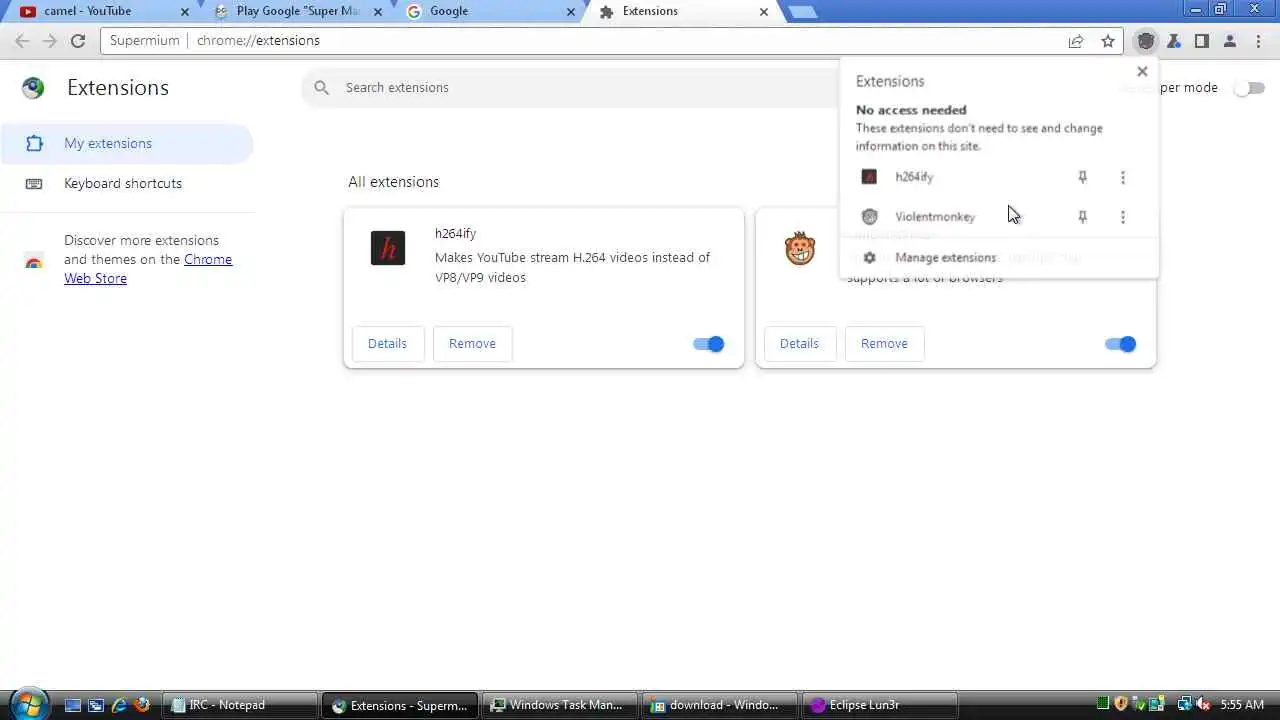Click the Chrome Web Store rainbow icon

pos(33,260)
